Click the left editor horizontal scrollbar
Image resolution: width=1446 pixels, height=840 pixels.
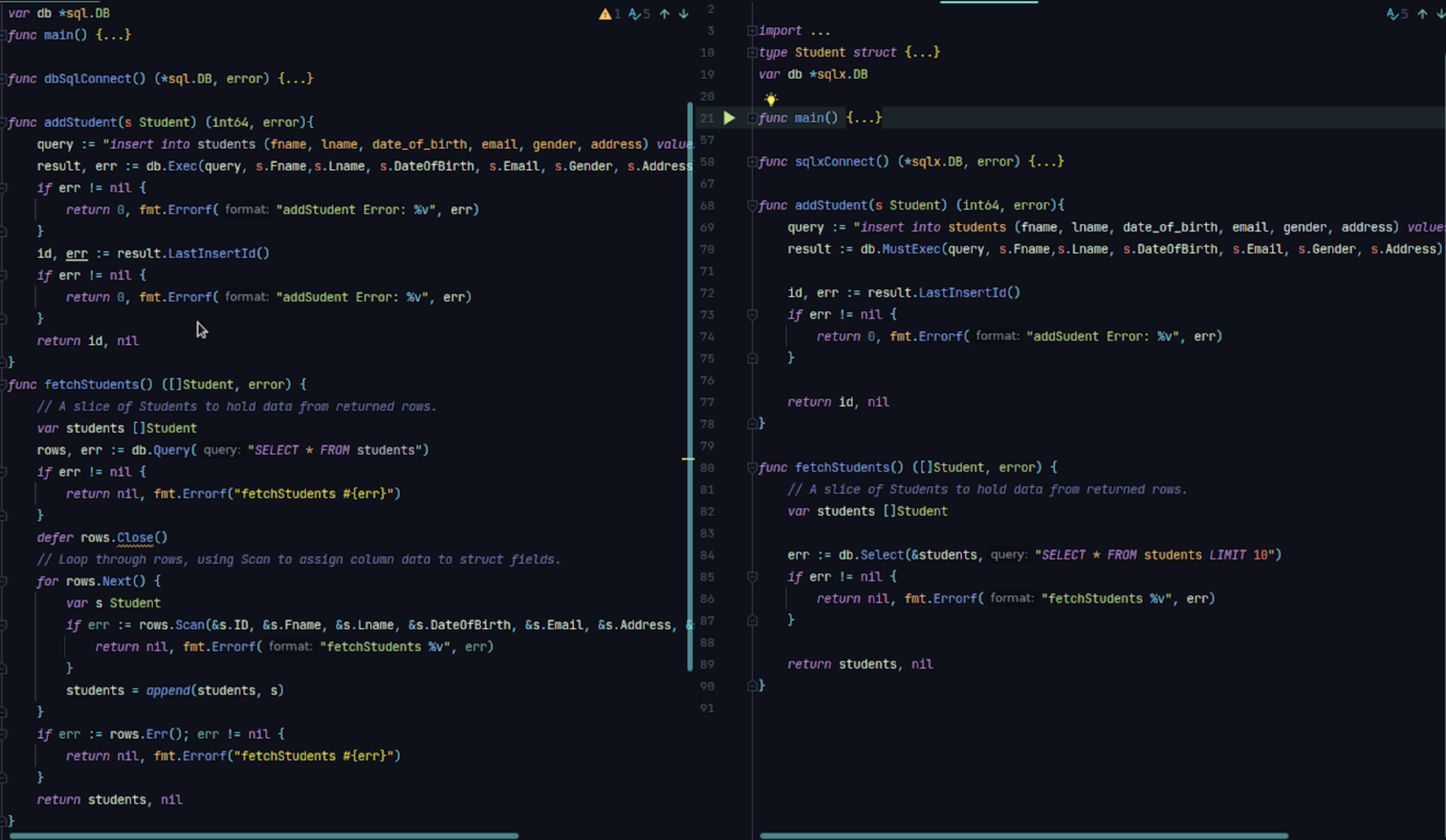tap(262, 836)
